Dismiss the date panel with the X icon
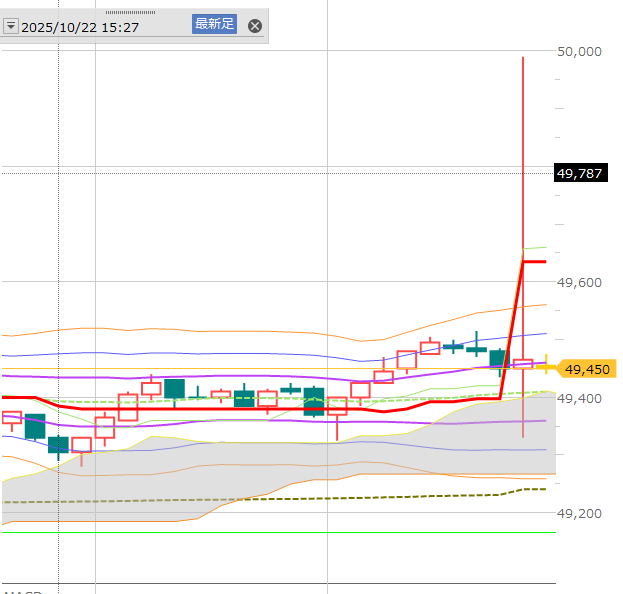This screenshot has width=623, height=594. point(255,26)
